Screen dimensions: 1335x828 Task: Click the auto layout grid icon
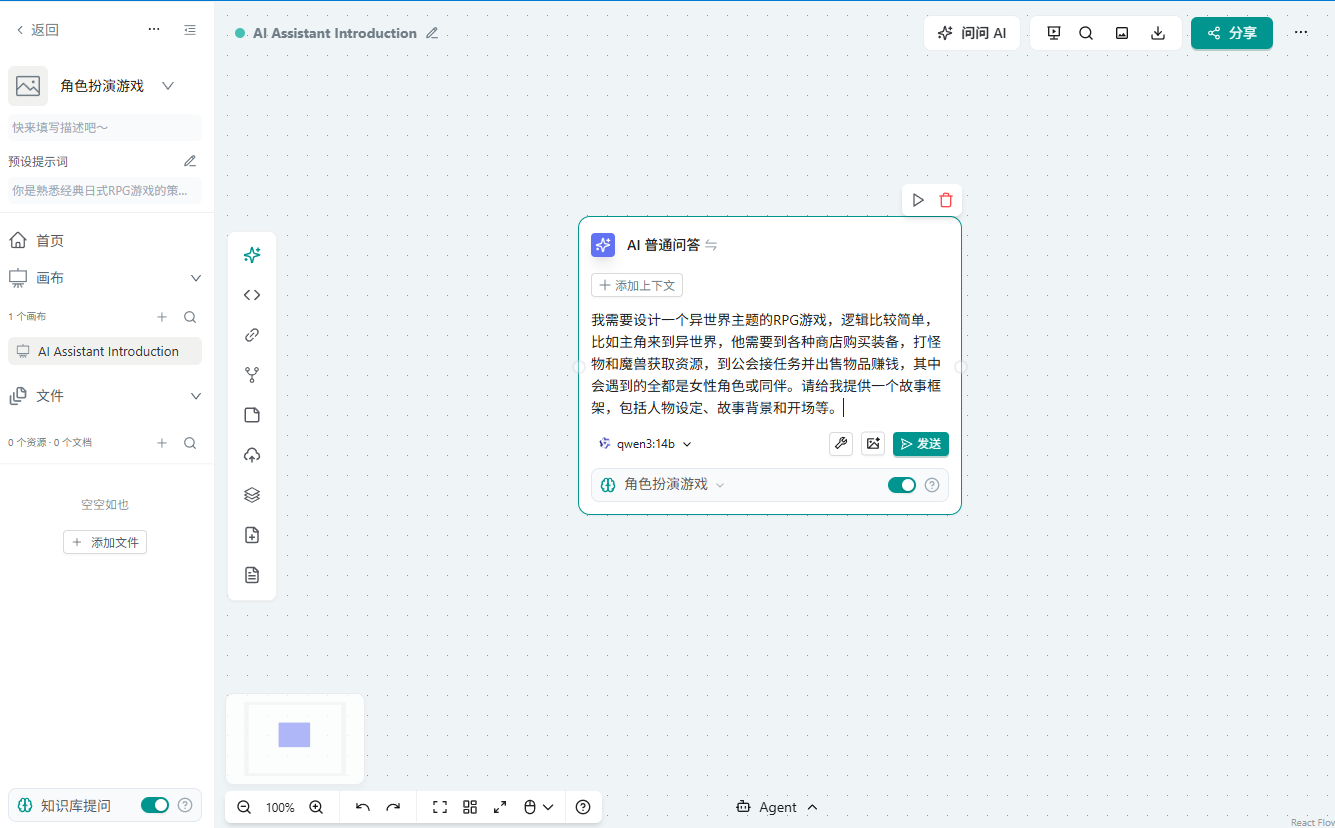point(470,807)
